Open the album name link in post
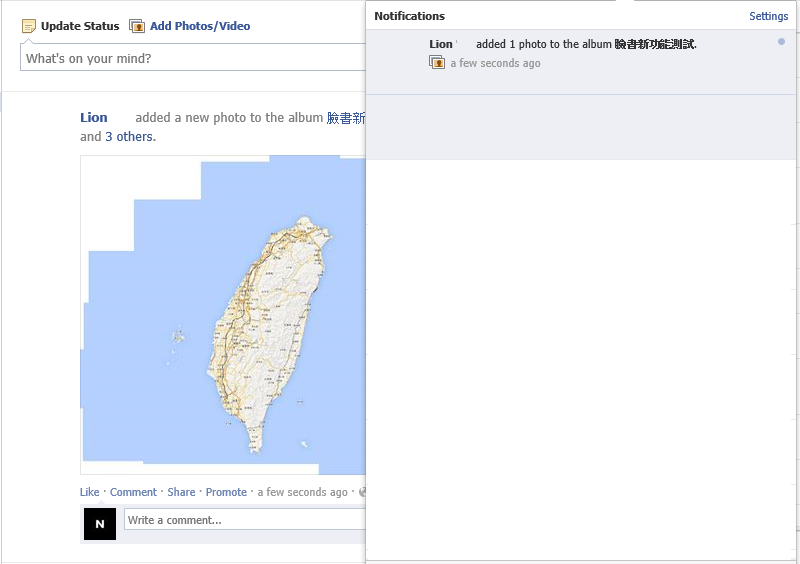Viewport: 800px width, 564px height. pyautogui.click(x=346, y=118)
